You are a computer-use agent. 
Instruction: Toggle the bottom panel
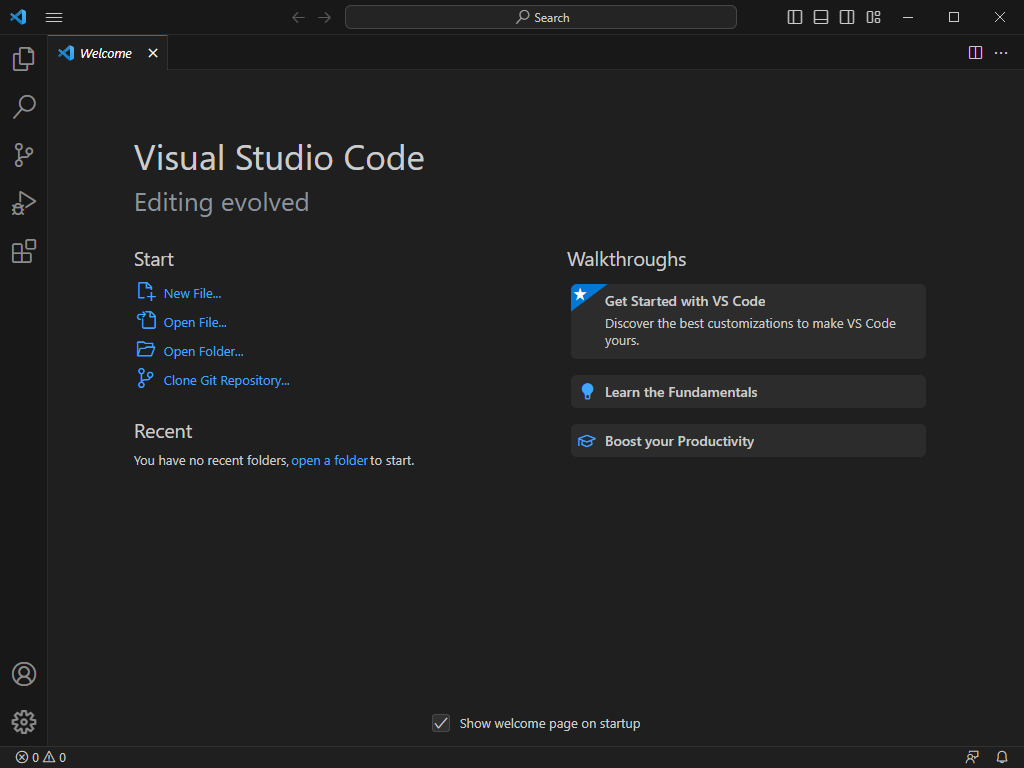[821, 17]
